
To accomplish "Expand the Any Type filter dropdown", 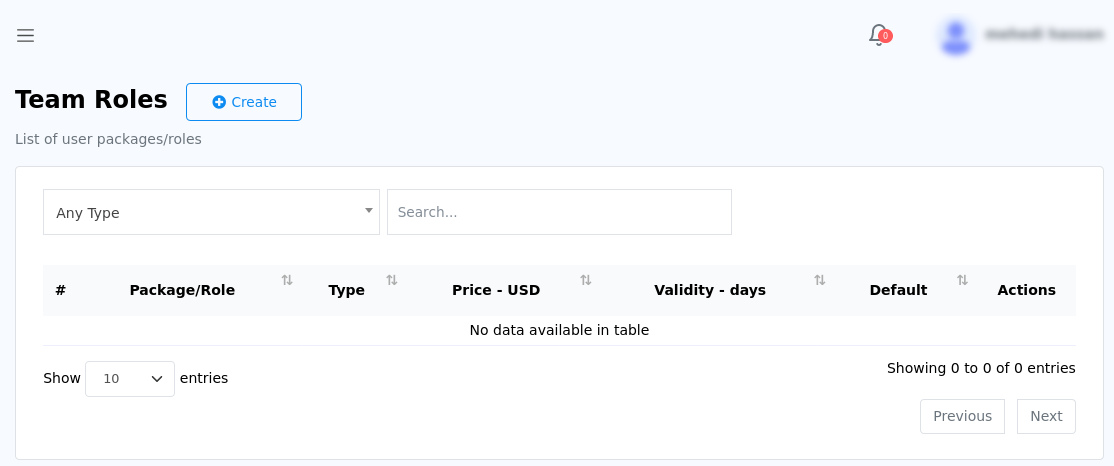I will coord(211,212).
